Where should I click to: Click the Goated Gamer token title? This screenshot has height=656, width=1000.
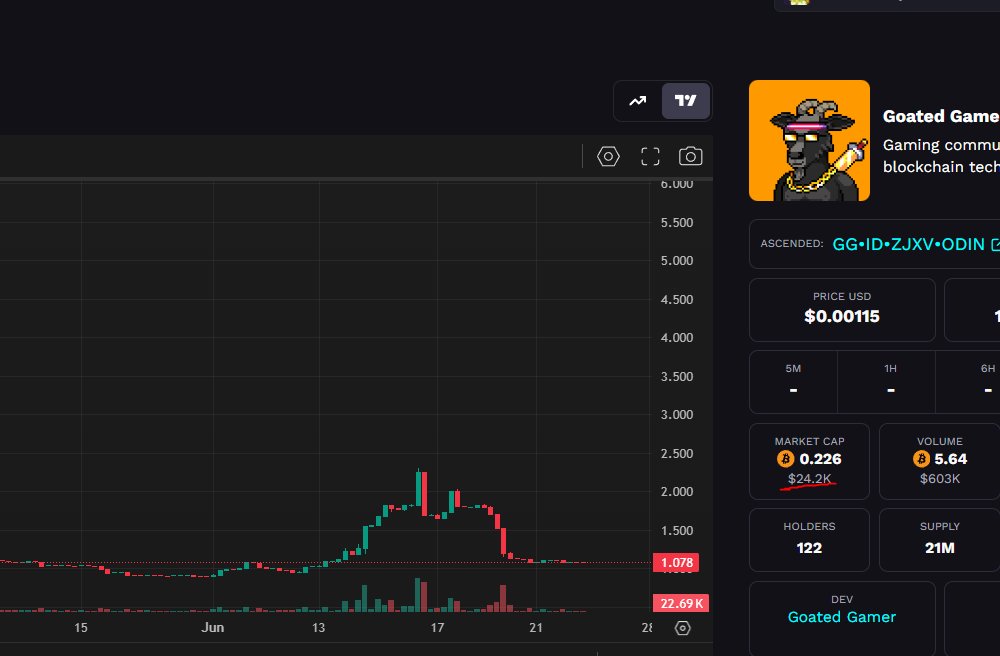click(941, 116)
